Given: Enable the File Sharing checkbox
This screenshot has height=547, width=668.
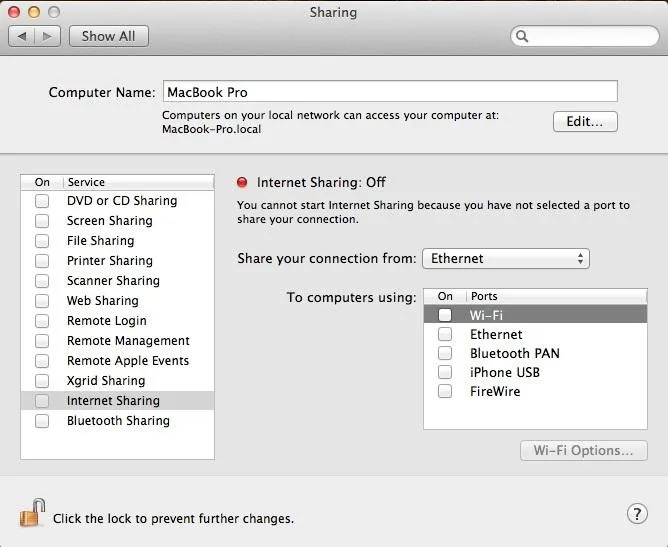Looking at the screenshot, I should coord(42,241).
